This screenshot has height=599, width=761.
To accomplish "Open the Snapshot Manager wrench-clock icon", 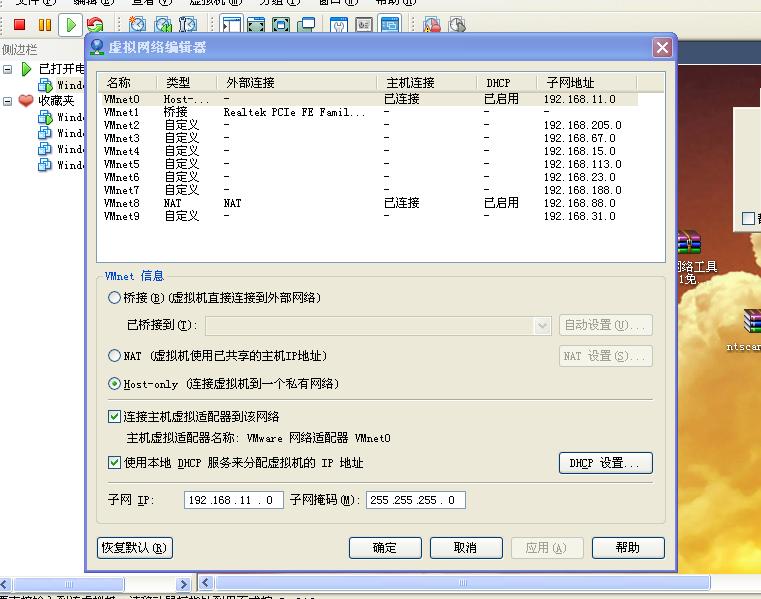I will pyautogui.click(x=187, y=25).
